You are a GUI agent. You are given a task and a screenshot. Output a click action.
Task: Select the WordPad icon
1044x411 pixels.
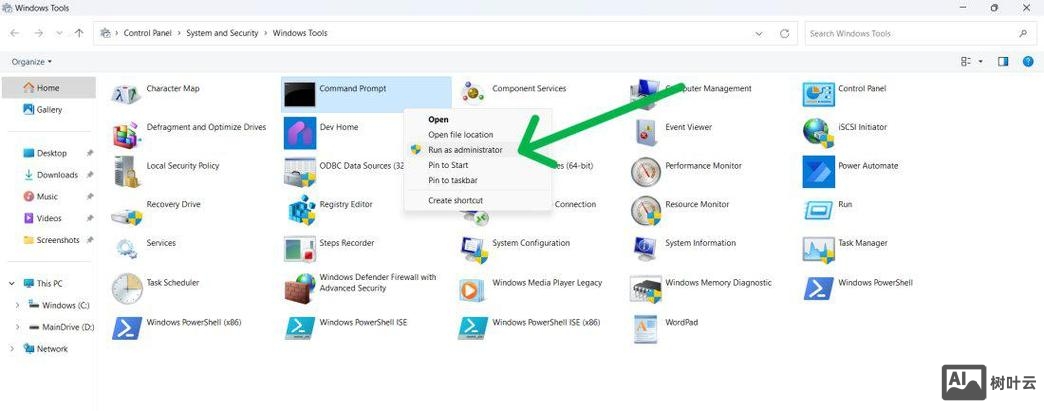point(646,327)
